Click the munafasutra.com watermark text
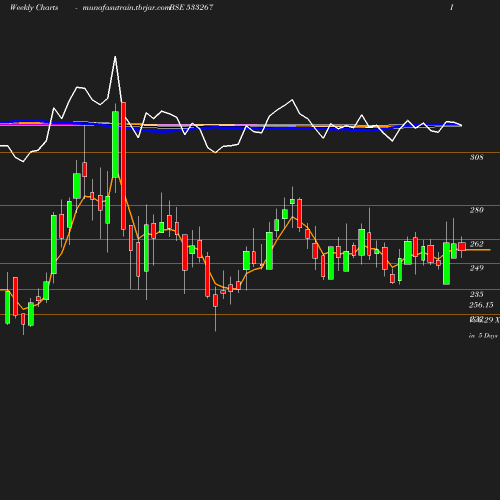This screenshot has height=500, width=500. [126, 7]
